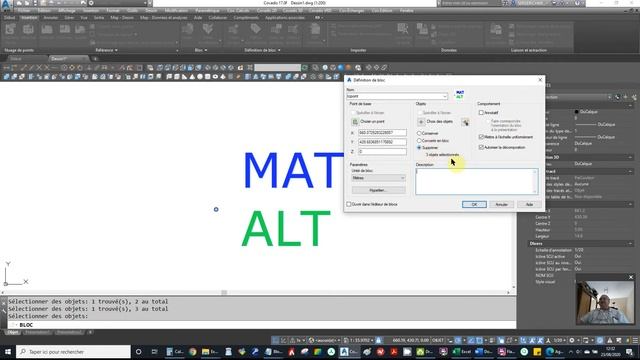This screenshot has height=360, width=640.
Task: Click the 'Choisir un point' pick-point icon
Action: [355, 122]
